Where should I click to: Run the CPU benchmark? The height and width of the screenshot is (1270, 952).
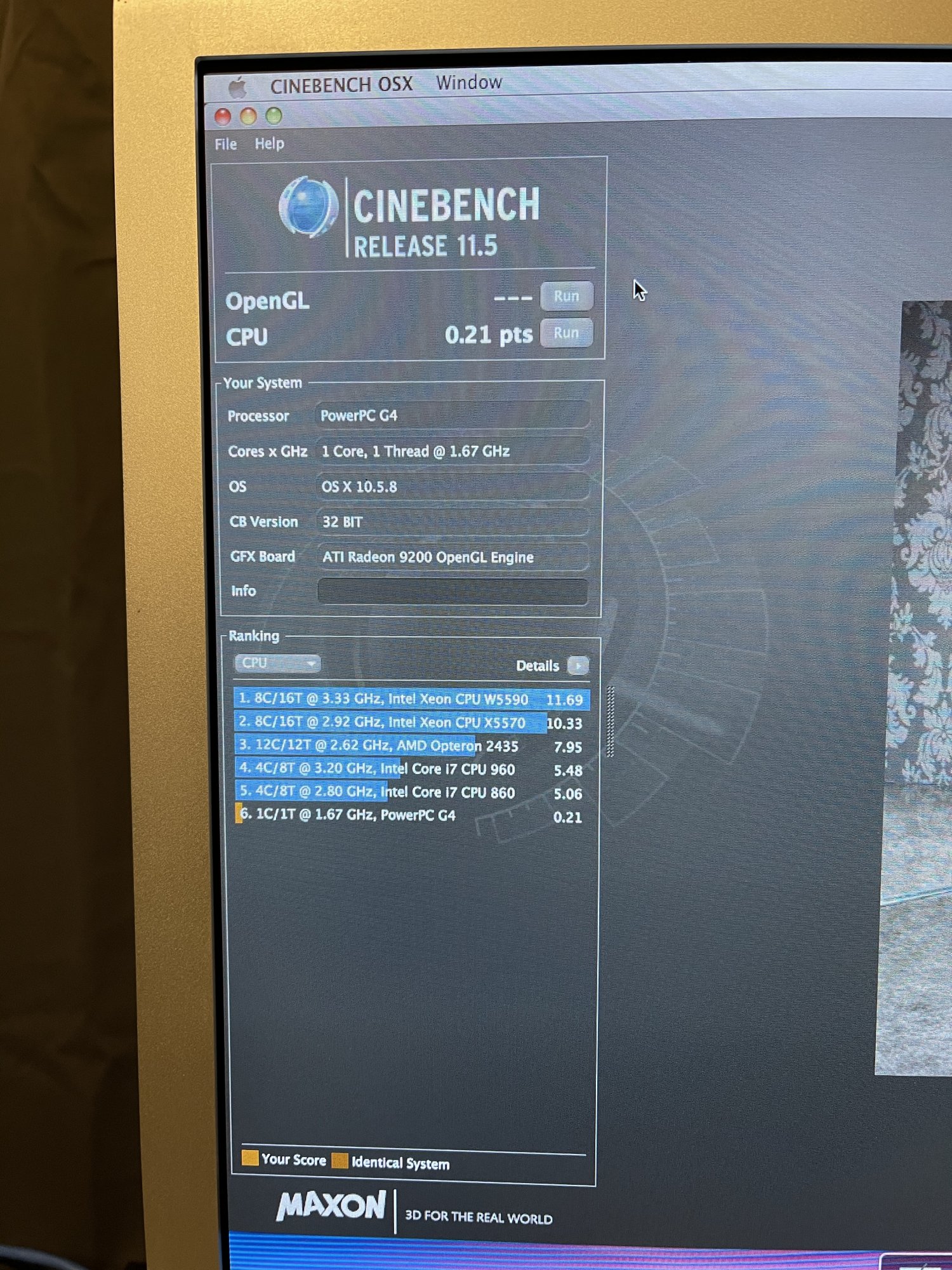[x=566, y=333]
